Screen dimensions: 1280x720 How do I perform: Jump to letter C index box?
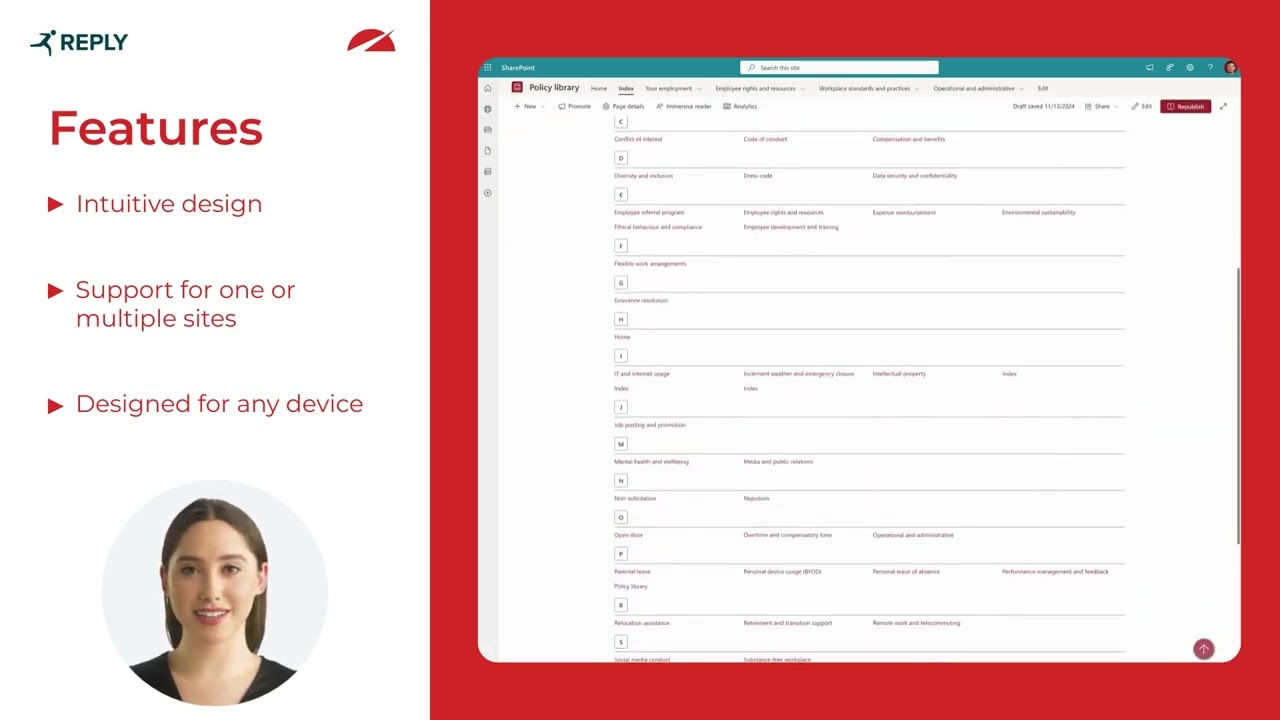coord(621,122)
